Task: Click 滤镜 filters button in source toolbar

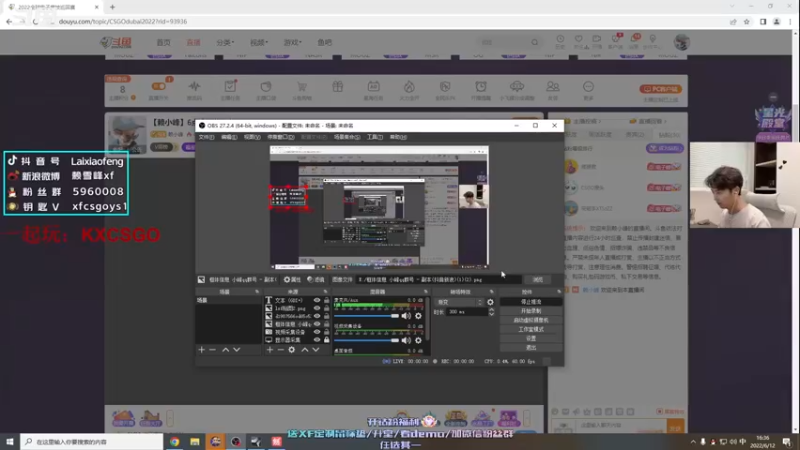Action: click(316, 280)
